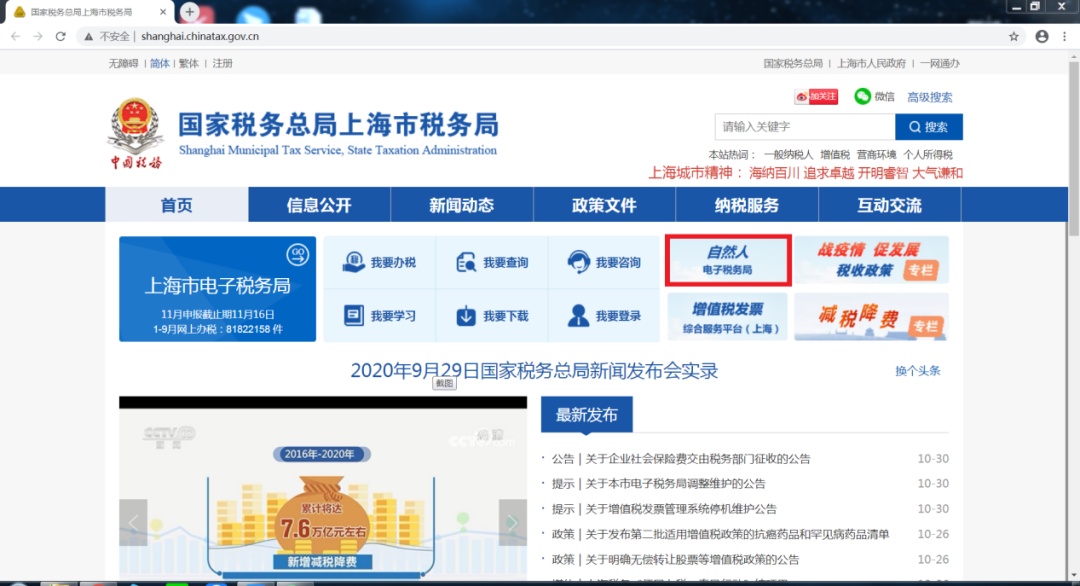Screen dimensions: 1080x586
Task: Click the 我要下载 download icon
Action: [466, 316]
